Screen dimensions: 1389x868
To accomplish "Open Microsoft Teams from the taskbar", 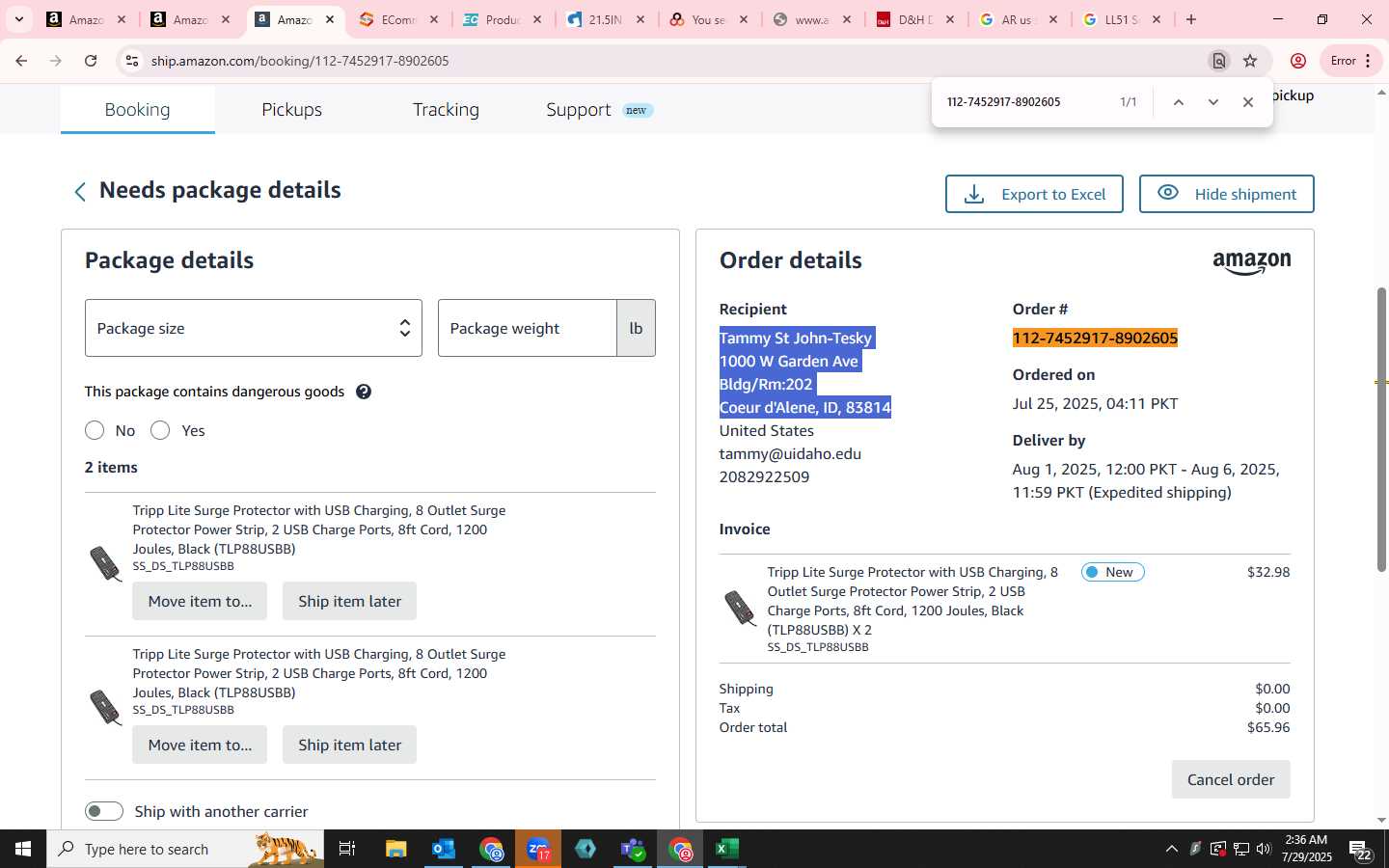I will [633, 849].
